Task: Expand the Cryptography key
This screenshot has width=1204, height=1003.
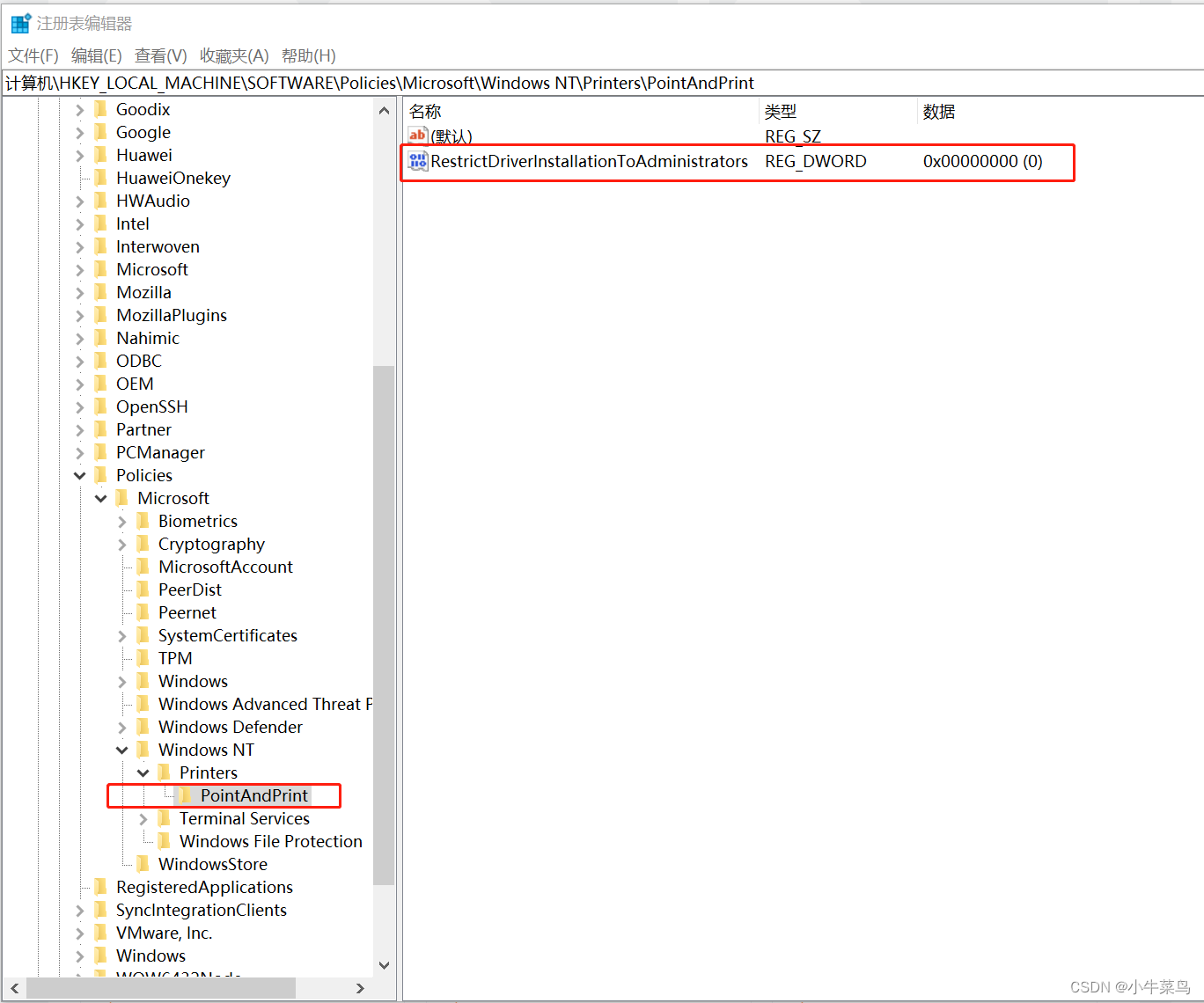Action: [x=122, y=544]
